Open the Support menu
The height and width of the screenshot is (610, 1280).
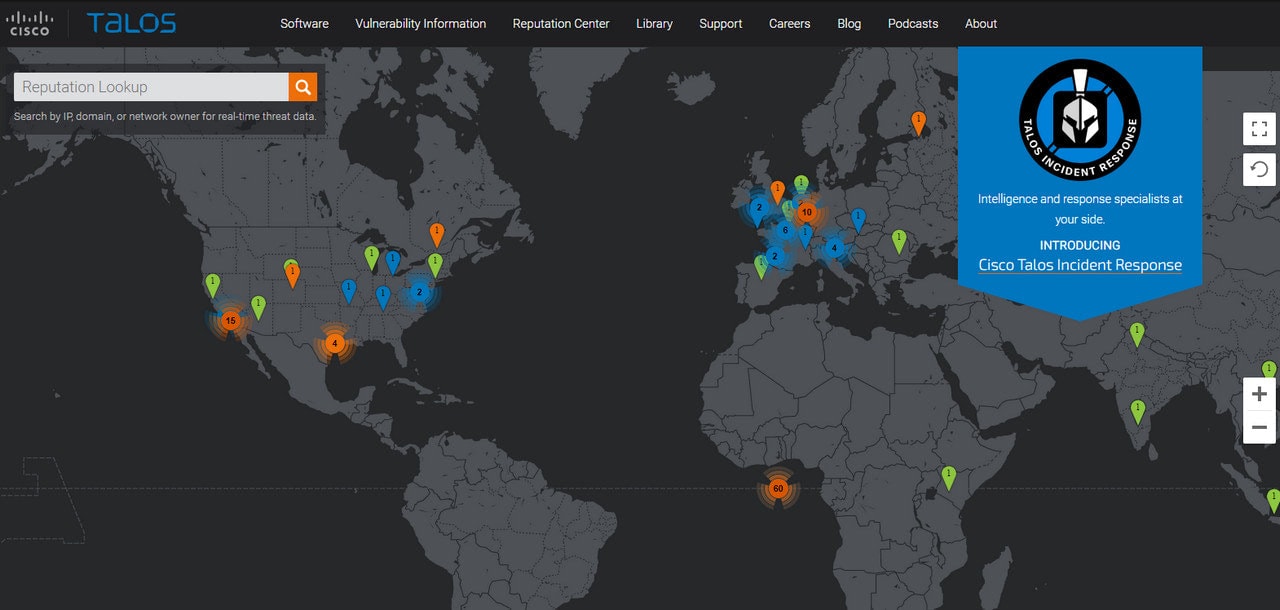click(x=721, y=23)
